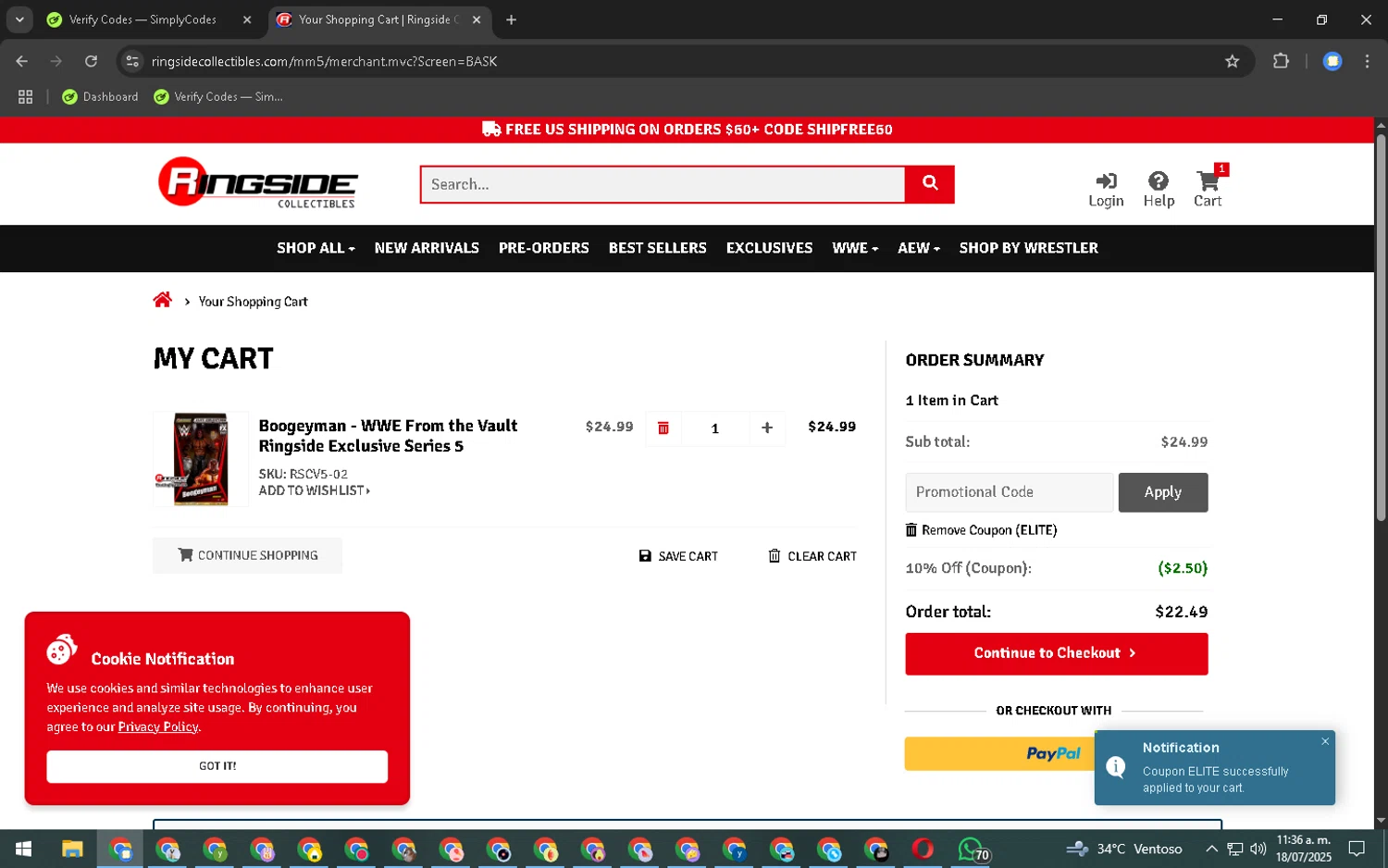
Task: Open the NEW ARRIVALS menu item
Action: pyautogui.click(x=427, y=248)
